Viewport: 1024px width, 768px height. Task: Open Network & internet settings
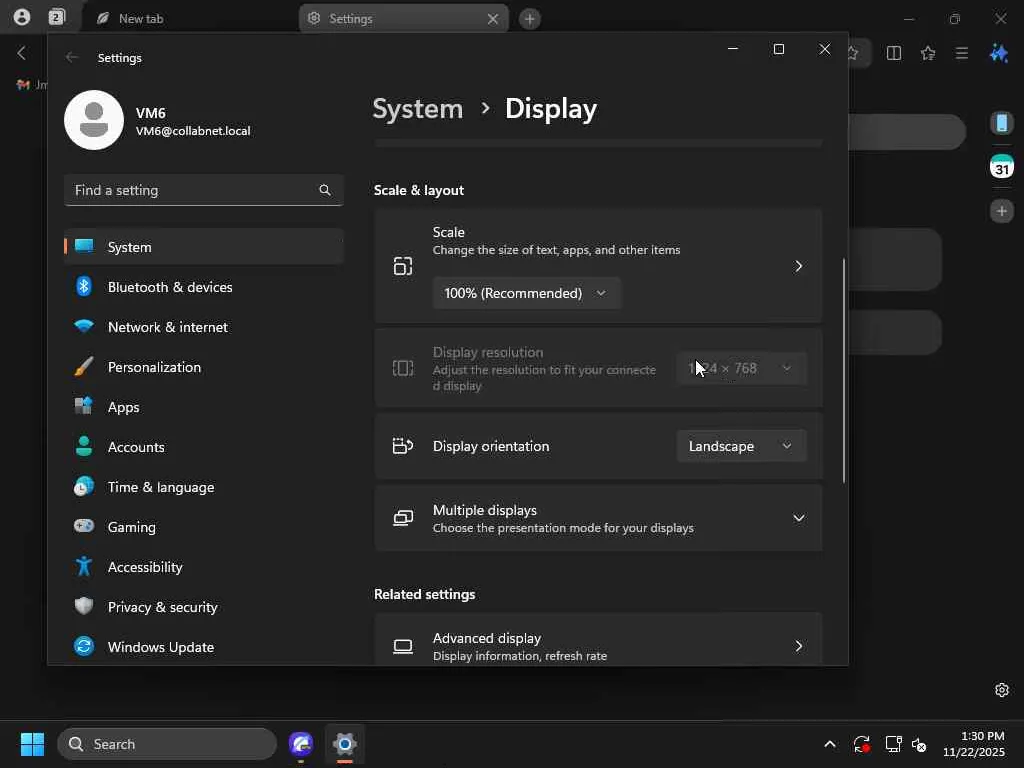pyautogui.click(x=167, y=327)
